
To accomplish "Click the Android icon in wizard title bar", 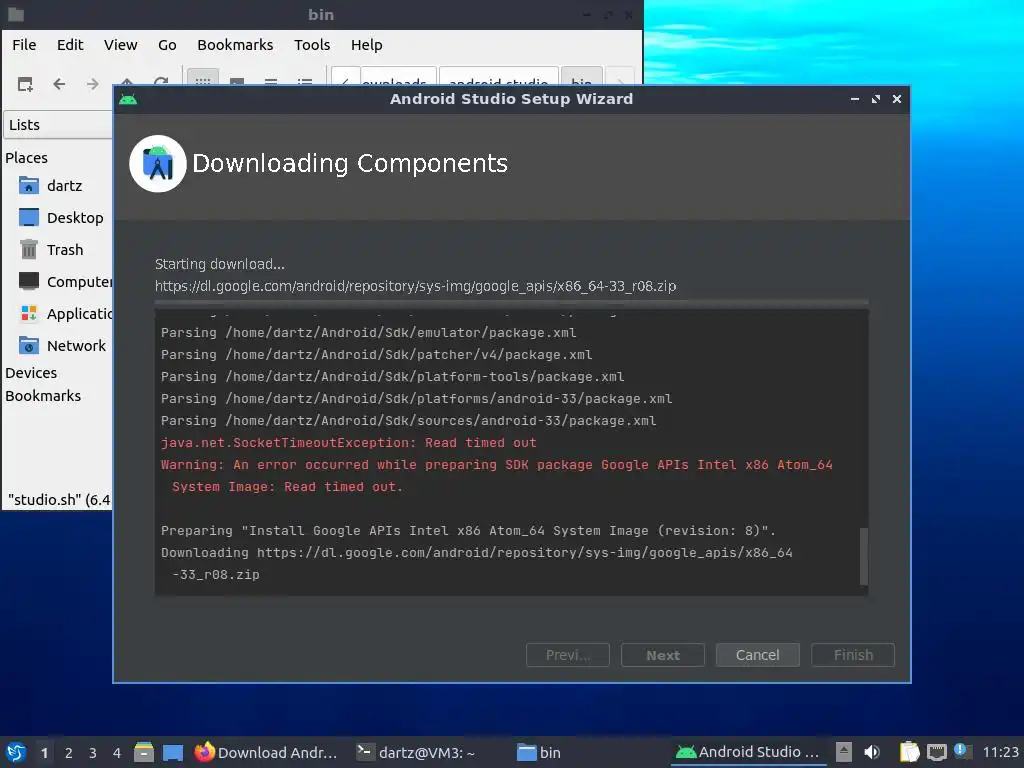I will click(128, 99).
